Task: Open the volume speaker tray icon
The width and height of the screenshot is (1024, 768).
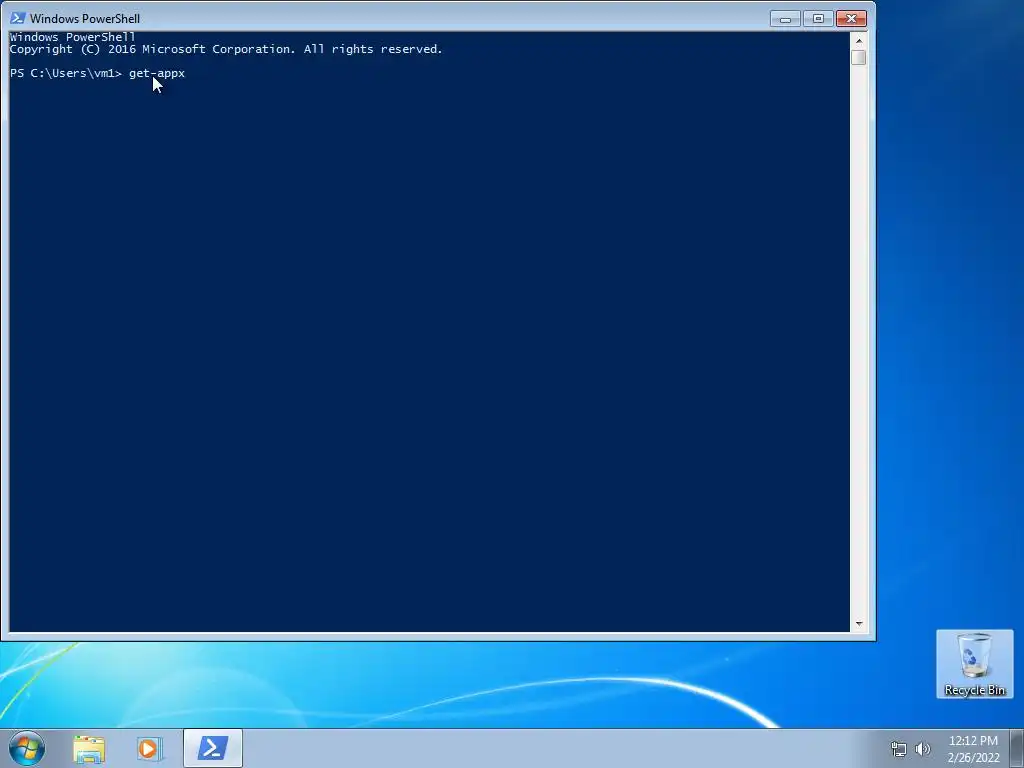Action: (x=923, y=749)
